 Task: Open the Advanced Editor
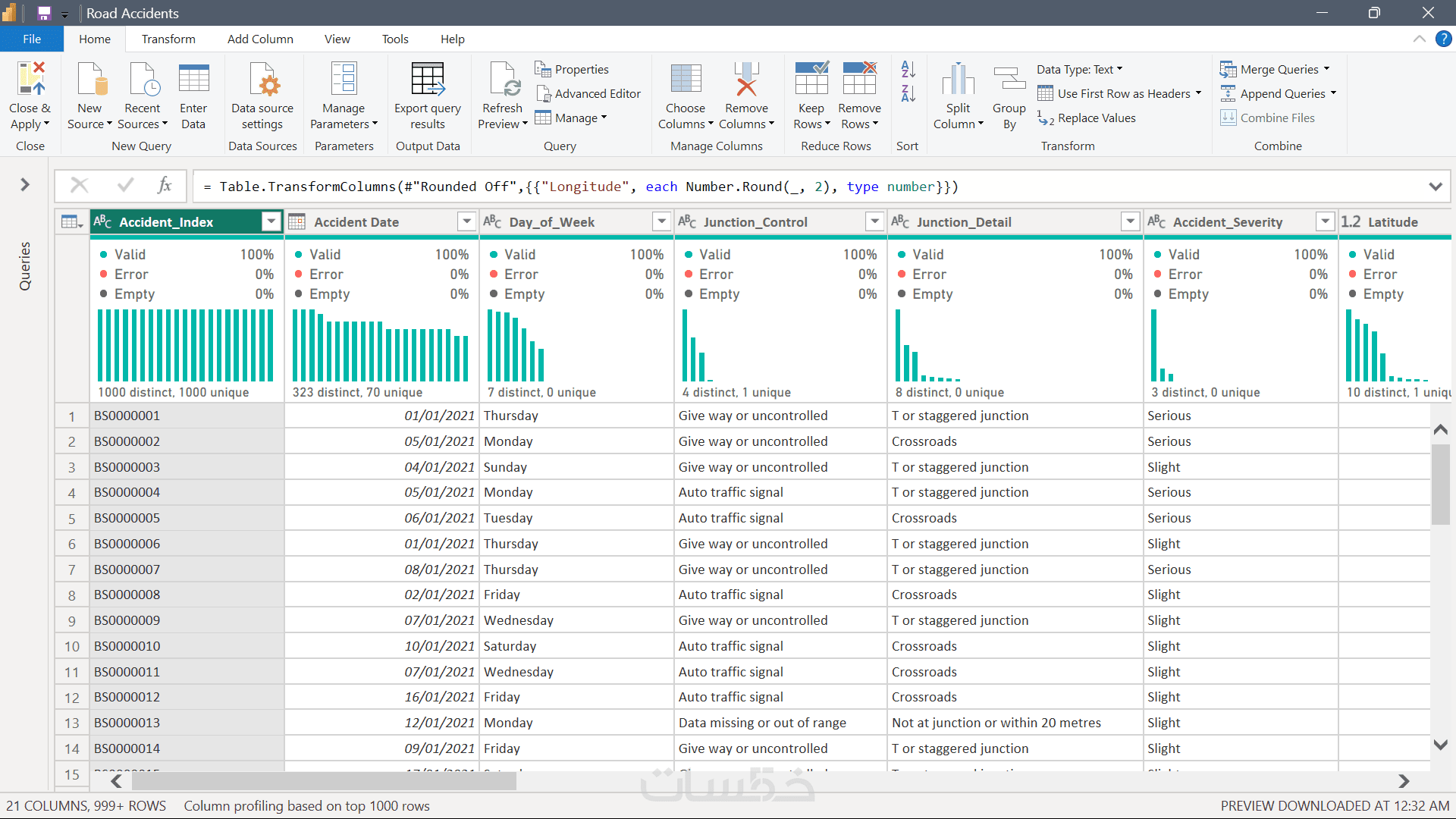click(x=588, y=93)
